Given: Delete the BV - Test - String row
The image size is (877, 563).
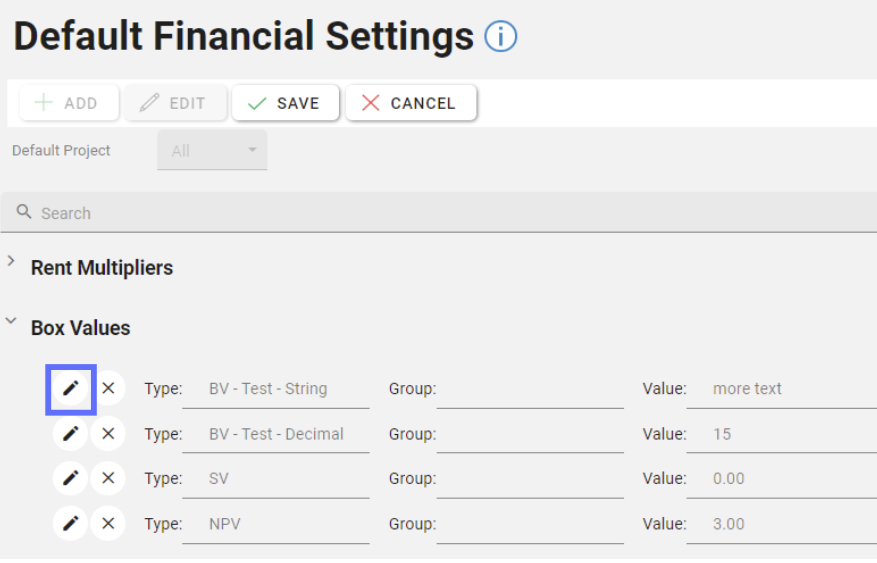Looking at the screenshot, I should tap(108, 389).
